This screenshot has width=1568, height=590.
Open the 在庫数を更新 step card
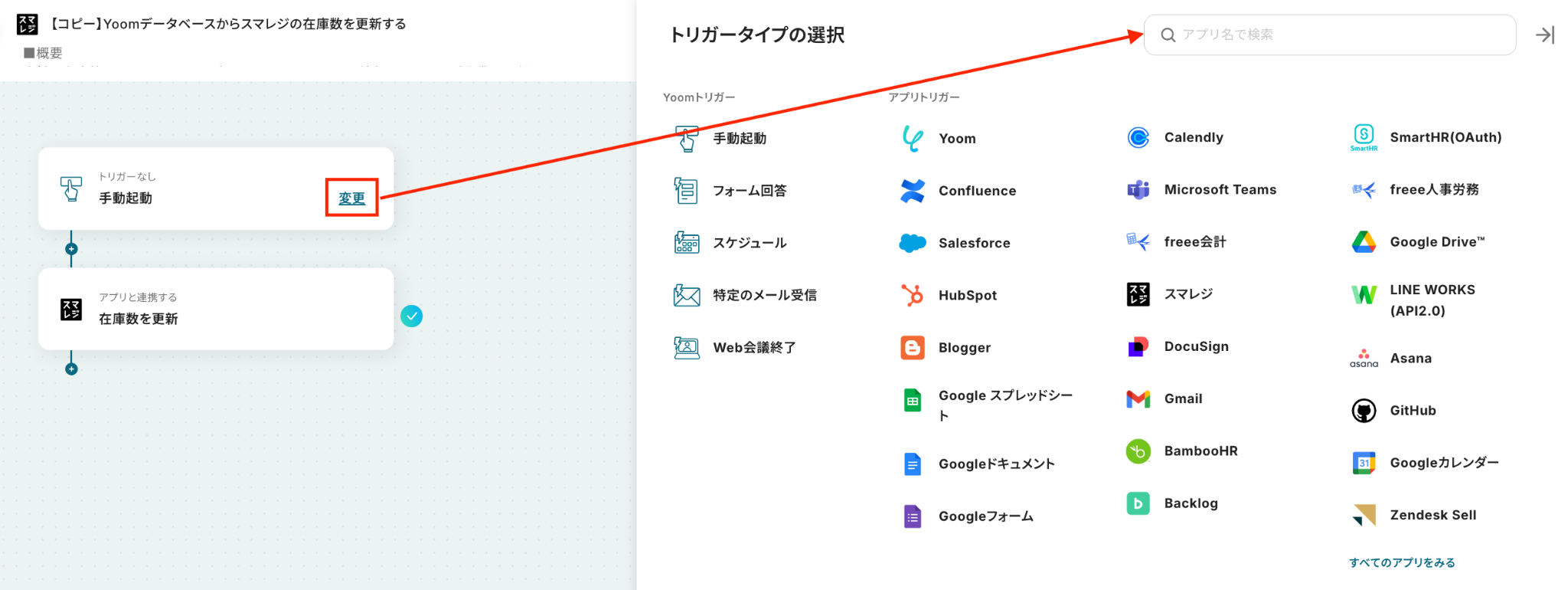pyautogui.click(x=216, y=309)
